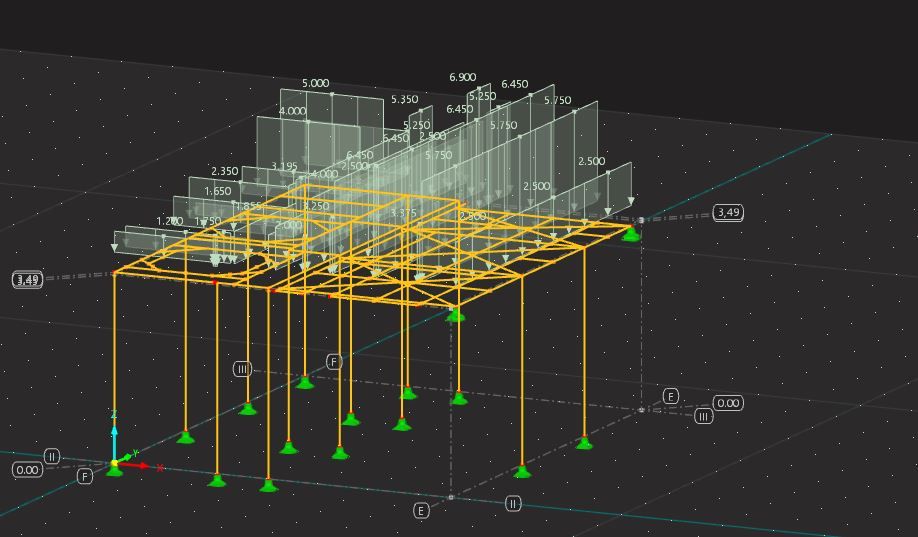918x537 pixels.
Task: Click the 6.900 load value label
Action: click(463, 77)
